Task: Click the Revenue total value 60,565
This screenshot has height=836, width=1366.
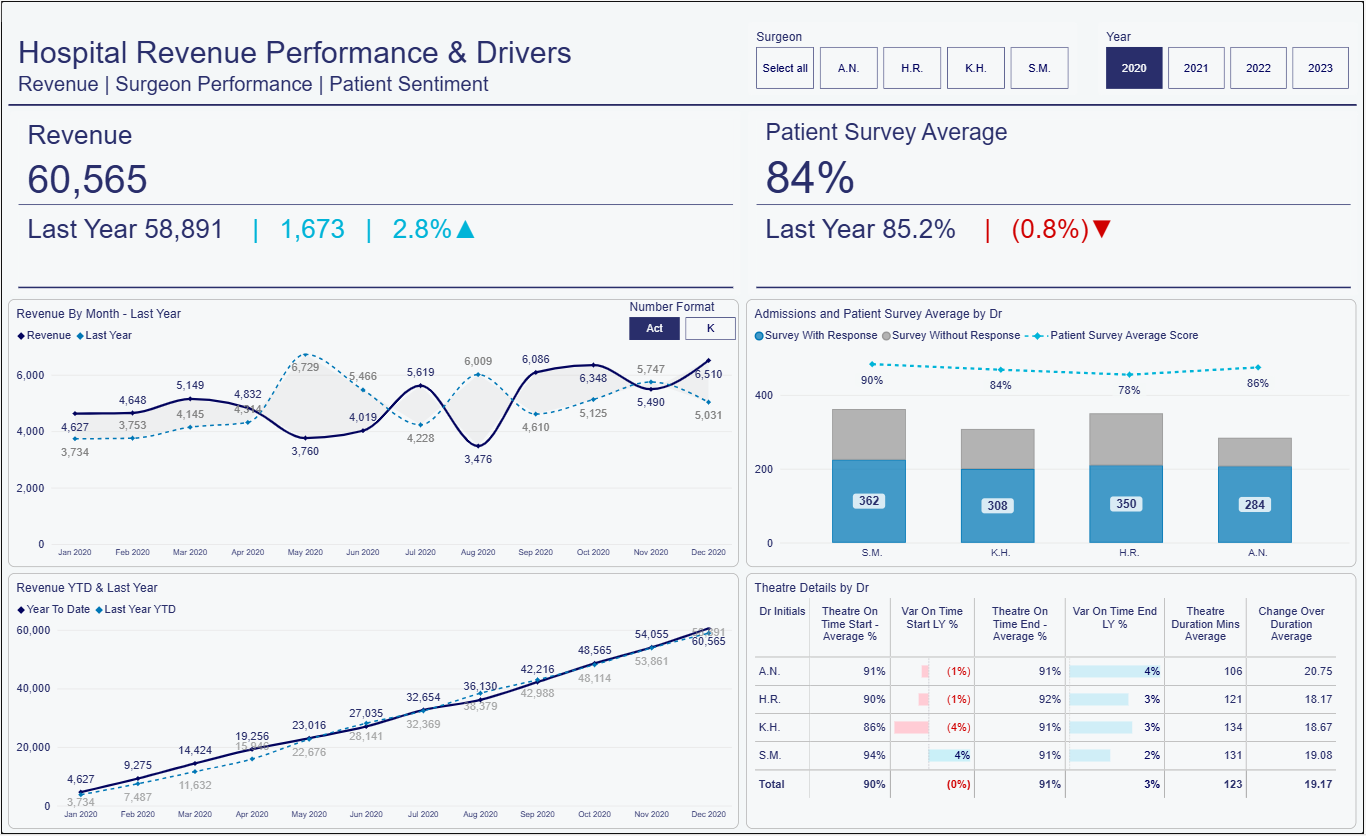Action: coord(87,180)
